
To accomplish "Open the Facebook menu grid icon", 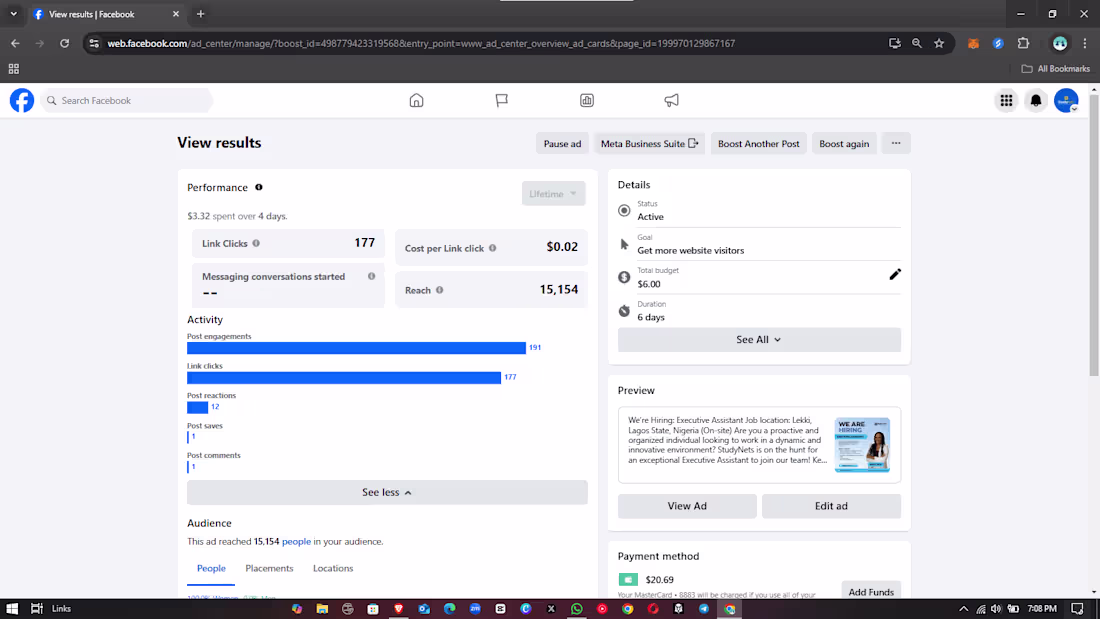I will 1007,100.
